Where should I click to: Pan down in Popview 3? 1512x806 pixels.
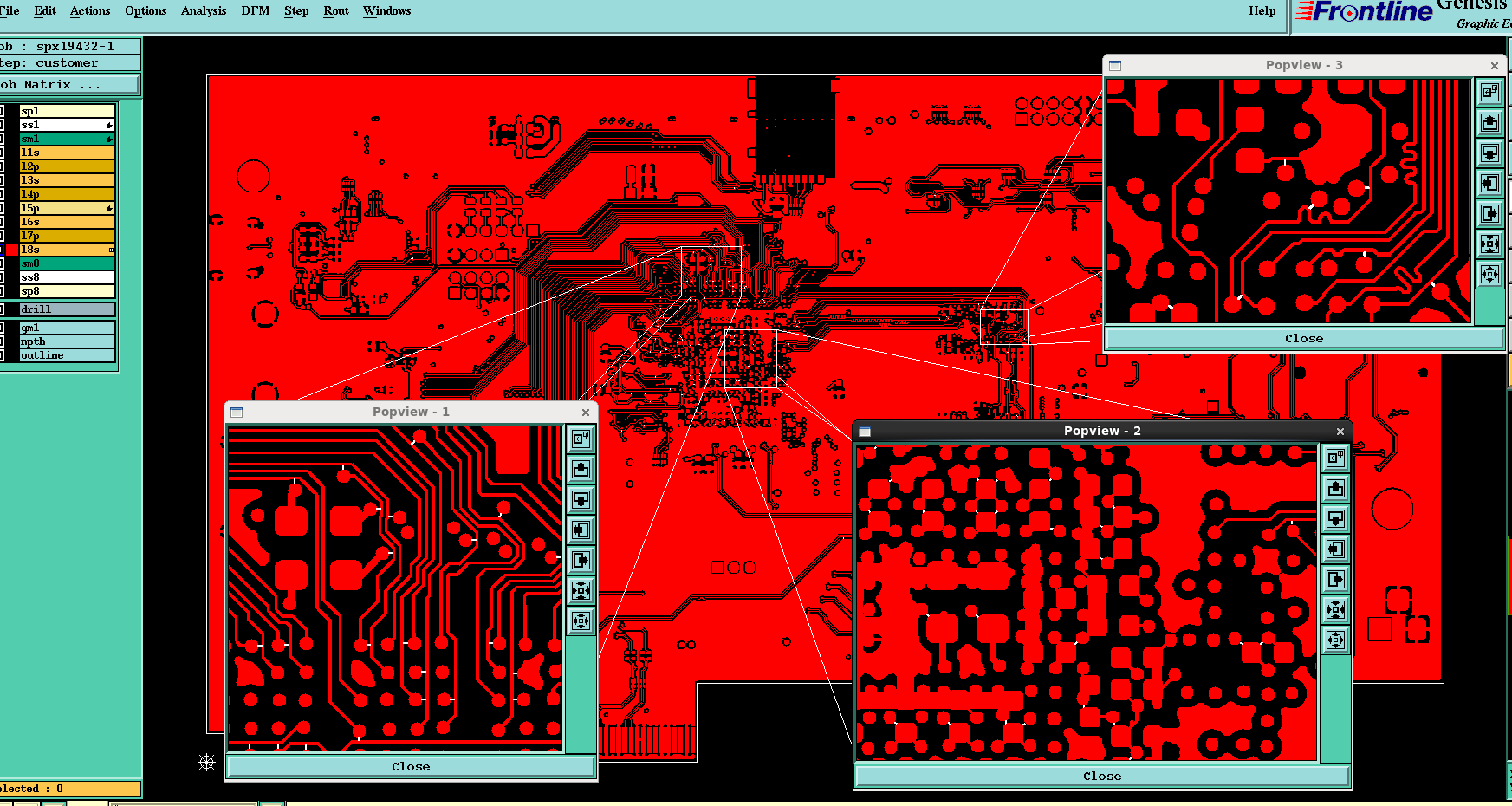point(1489,153)
